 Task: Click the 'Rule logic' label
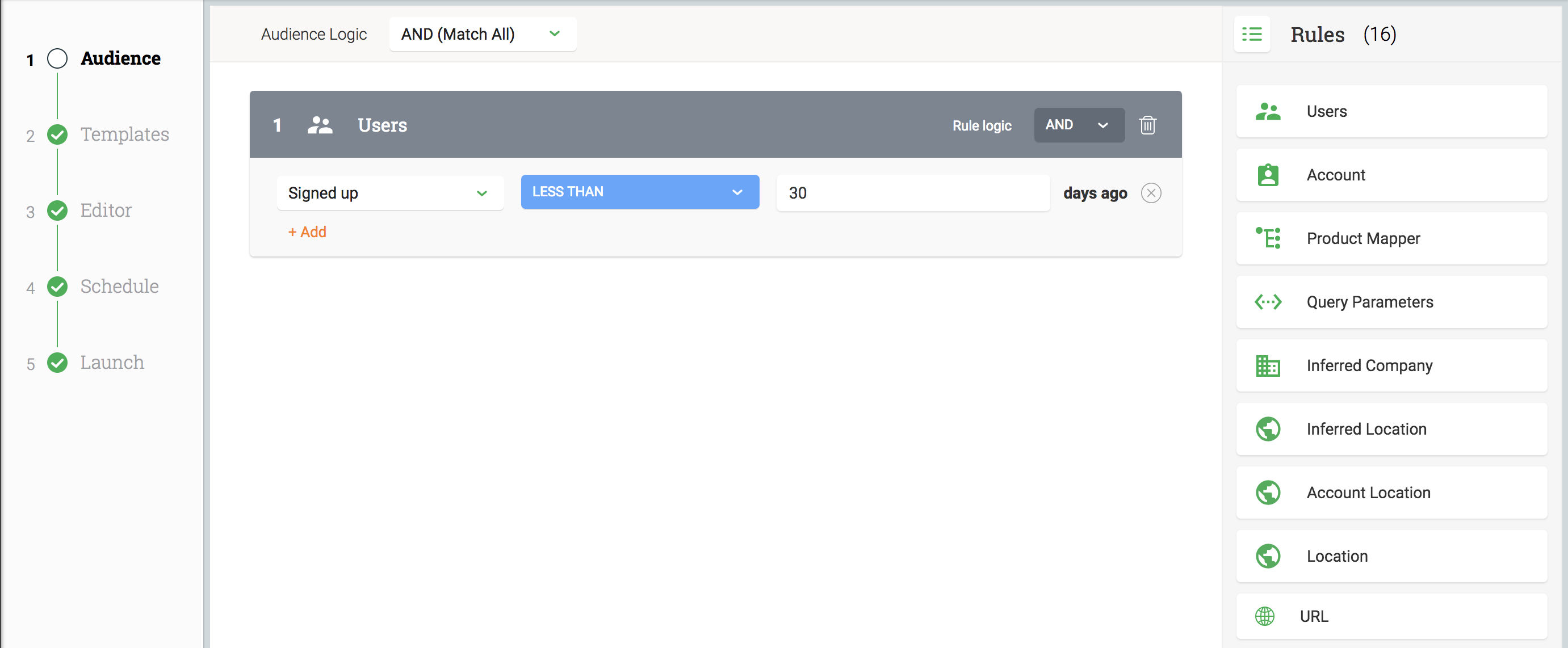981,125
